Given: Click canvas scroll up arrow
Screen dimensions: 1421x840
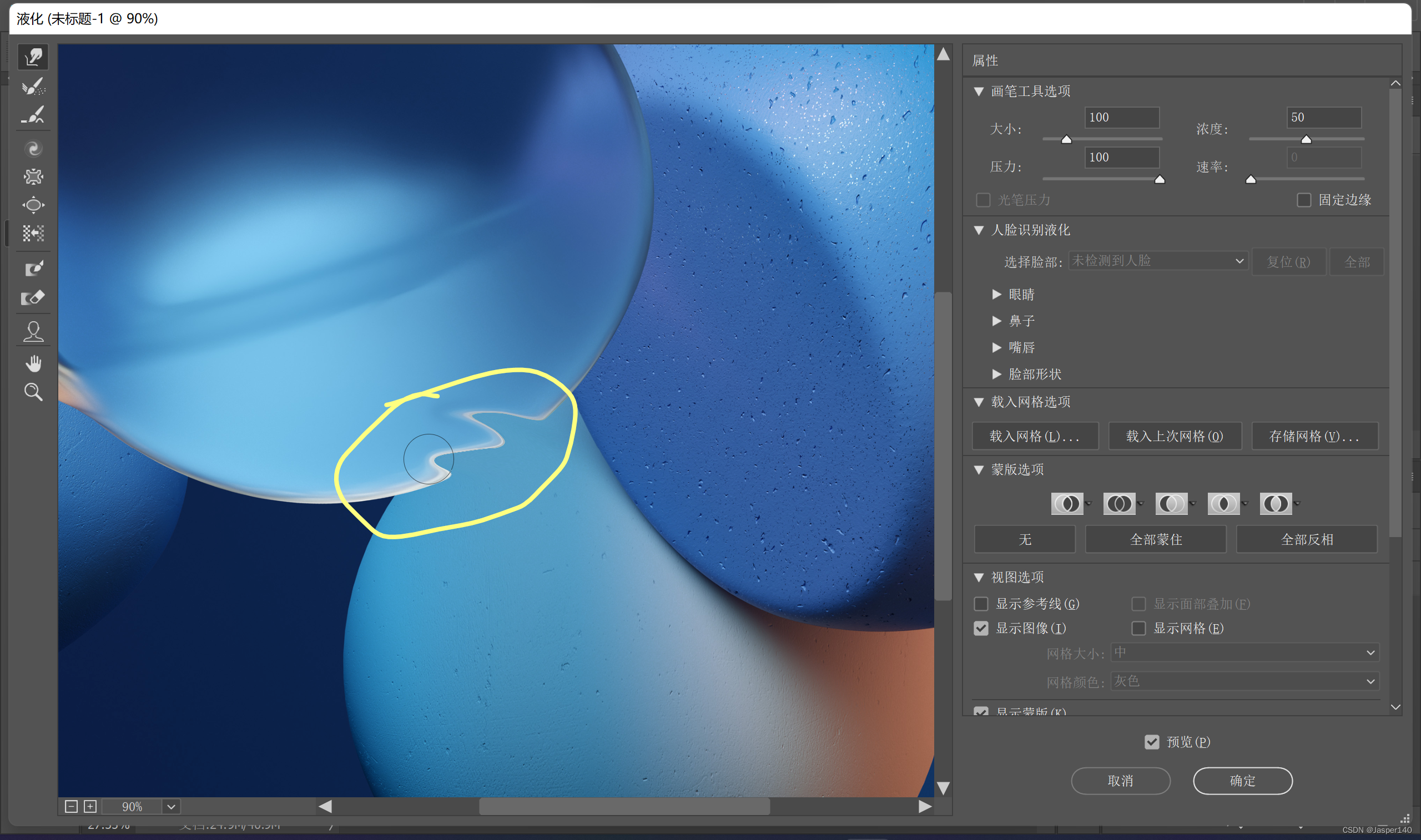Looking at the screenshot, I should coord(943,54).
